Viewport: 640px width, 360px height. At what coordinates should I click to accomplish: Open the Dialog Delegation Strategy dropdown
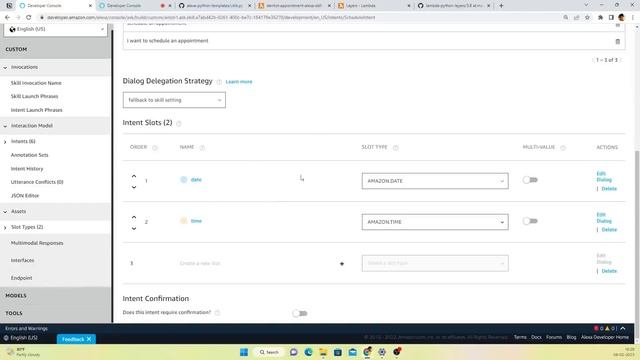coord(174,100)
